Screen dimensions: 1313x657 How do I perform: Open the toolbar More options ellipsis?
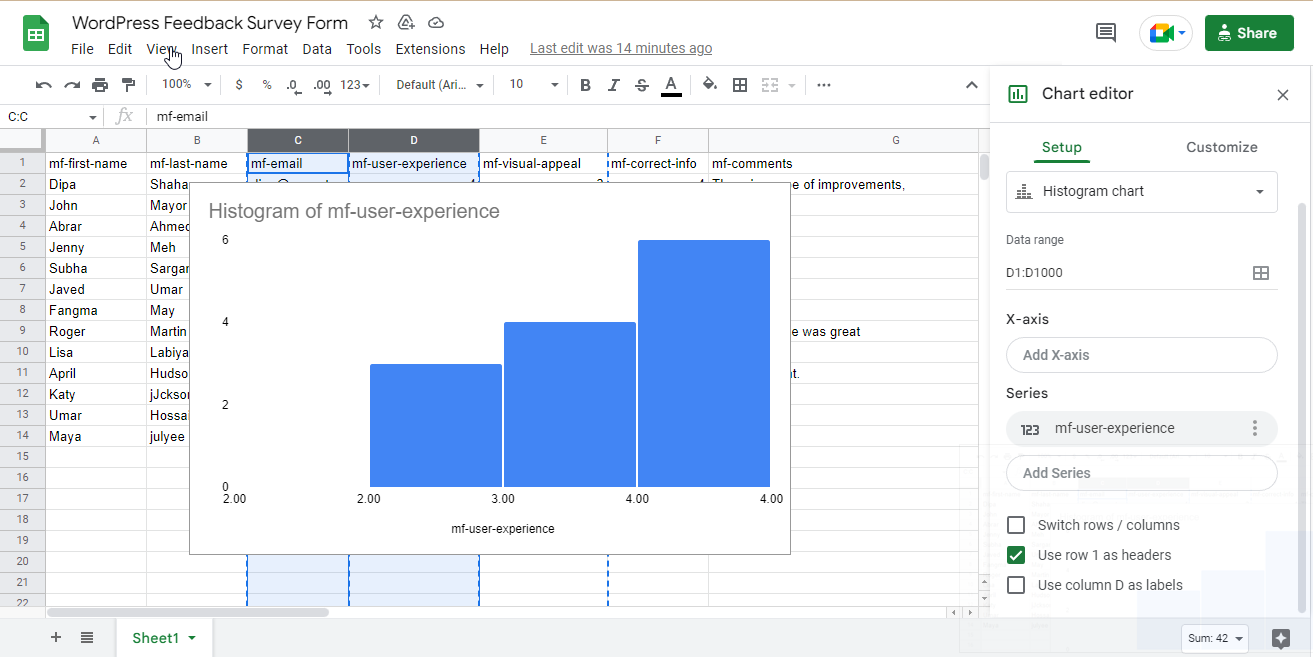824,85
